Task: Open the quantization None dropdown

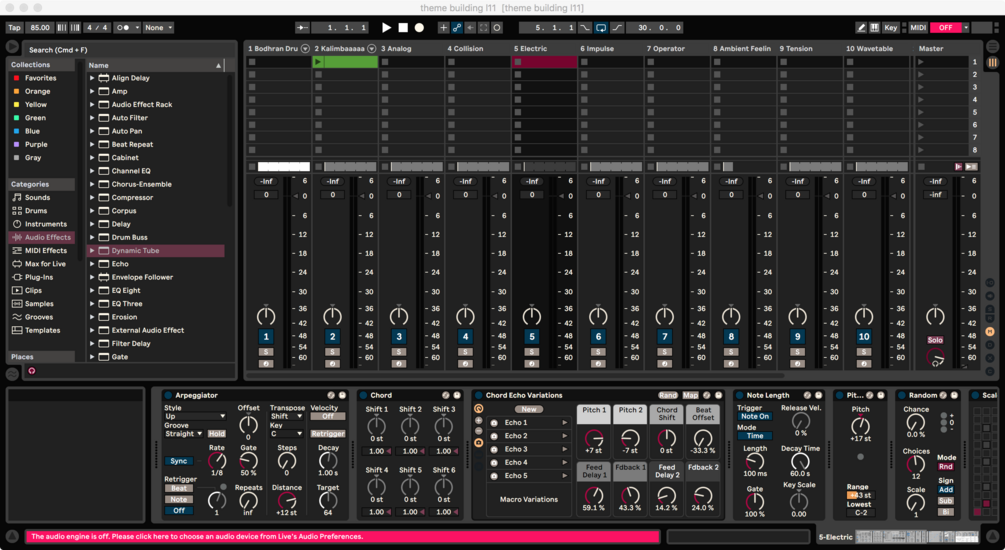Action: [158, 28]
